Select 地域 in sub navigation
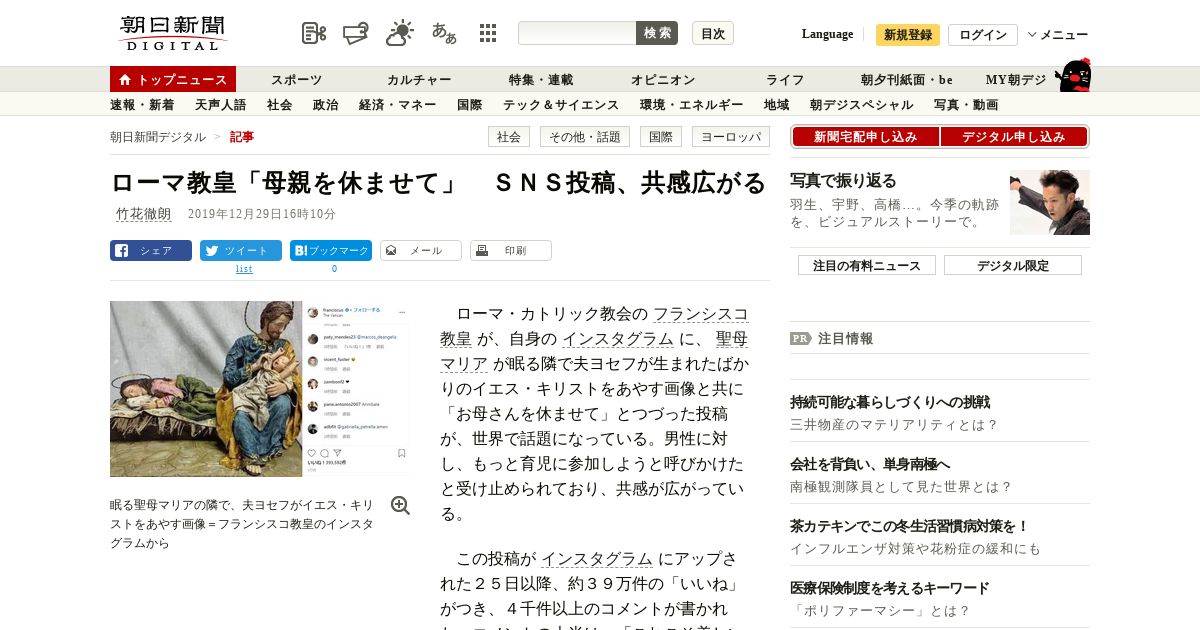The image size is (1200, 630). [776, 104]
